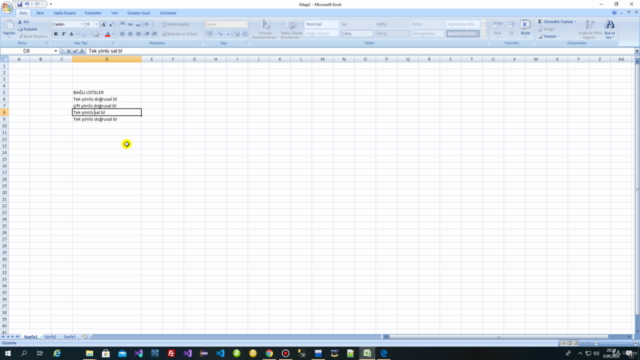Open the font size 11 dropdown

pos(96,24)
